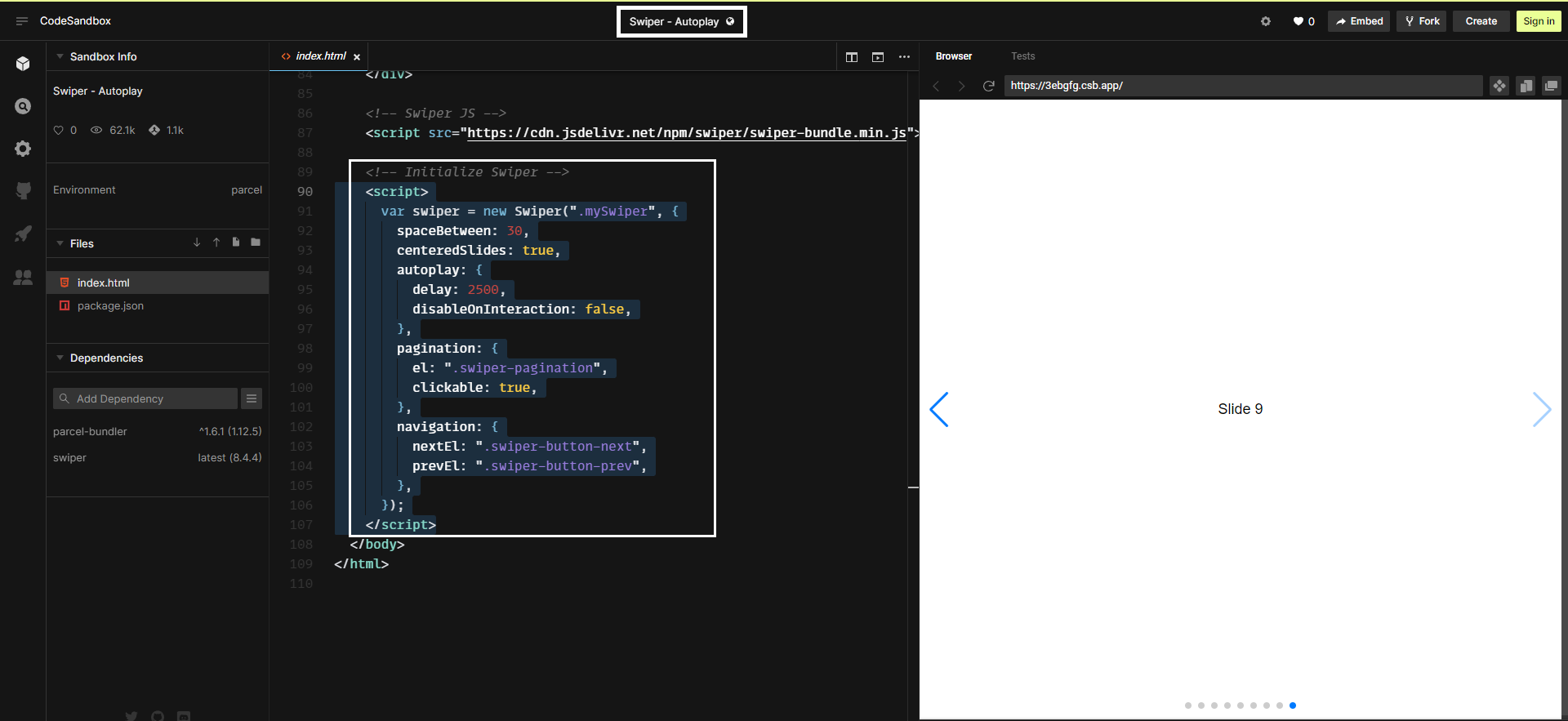Click the seventh pagination dot in preview

[x=1267, y=705]
